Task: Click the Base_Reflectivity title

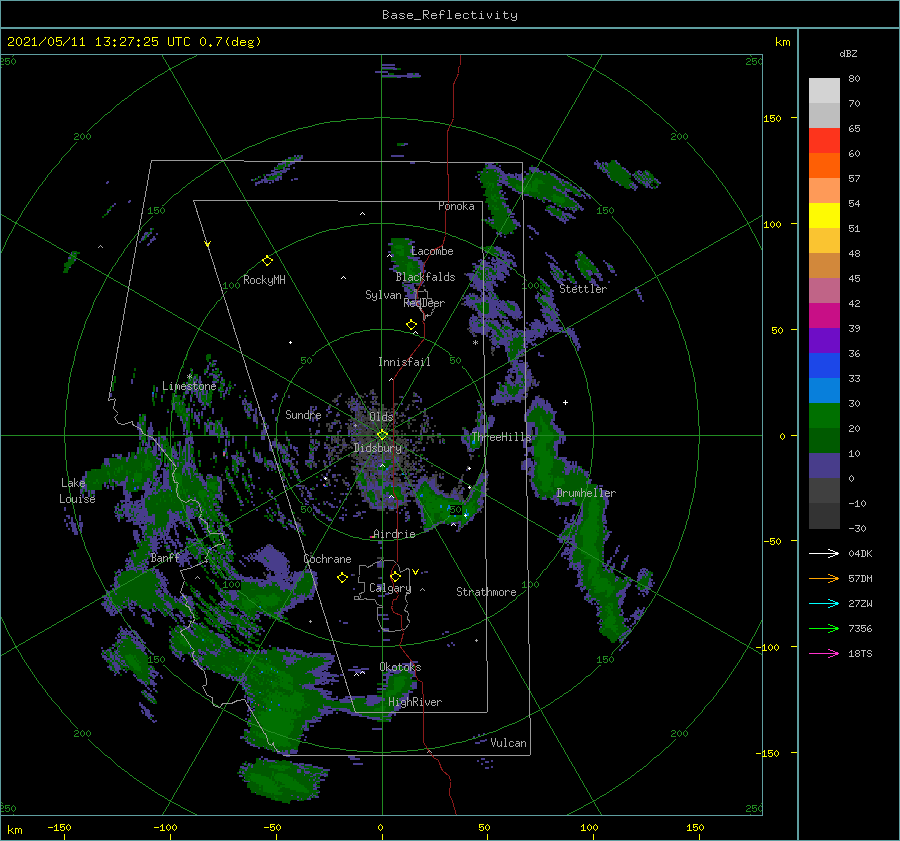Action: [x=450, y=15]
